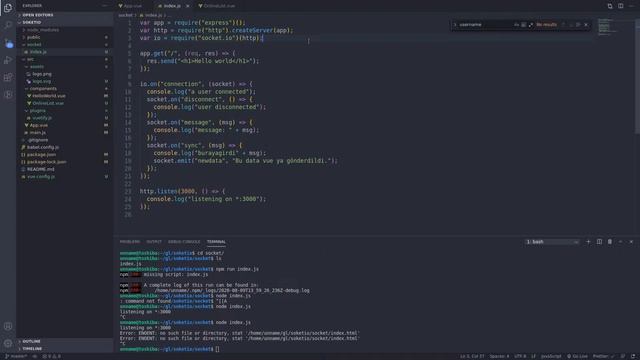Switch to the DEBUG CONSOLE panel tab
The image size is (640, 360).
tap(184, 242)
